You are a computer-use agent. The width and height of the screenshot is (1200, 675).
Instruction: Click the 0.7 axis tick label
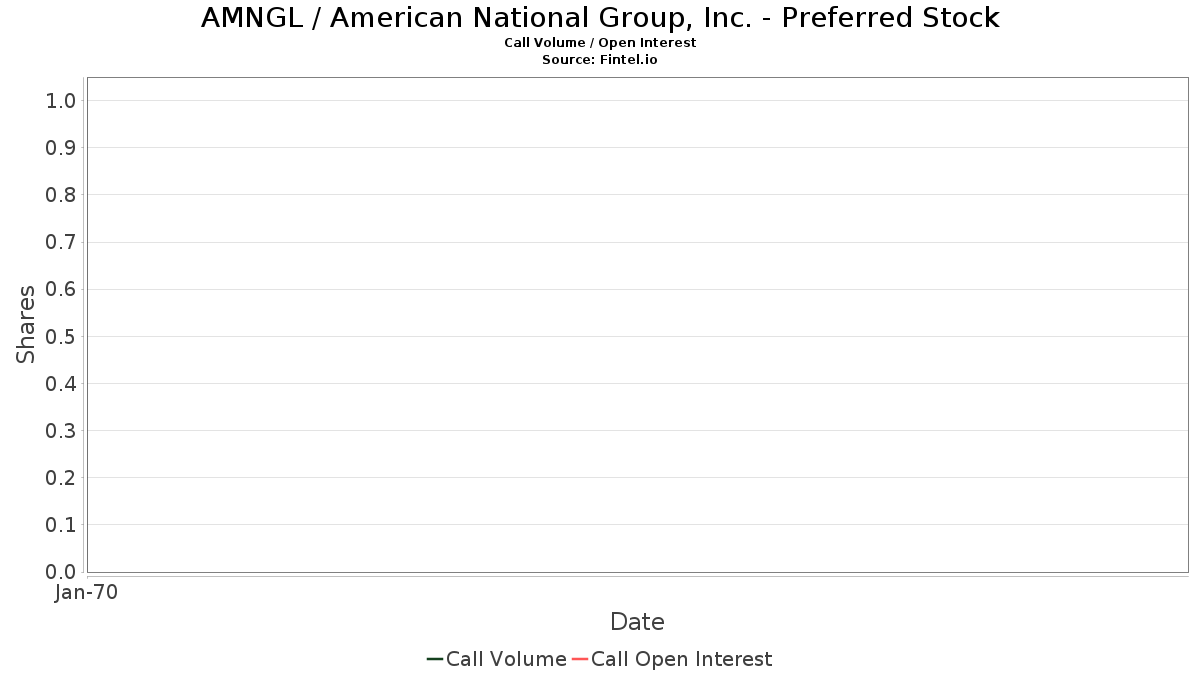61,242
